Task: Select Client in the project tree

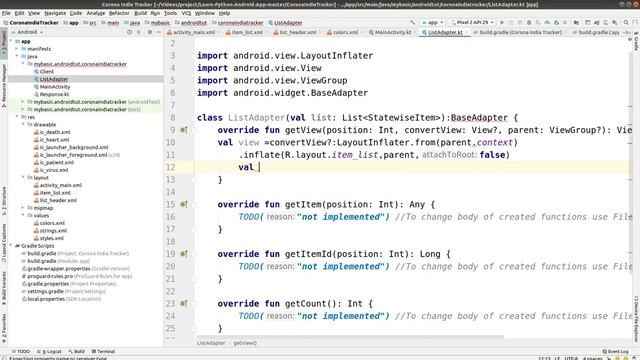Action: tap(47, 71)
